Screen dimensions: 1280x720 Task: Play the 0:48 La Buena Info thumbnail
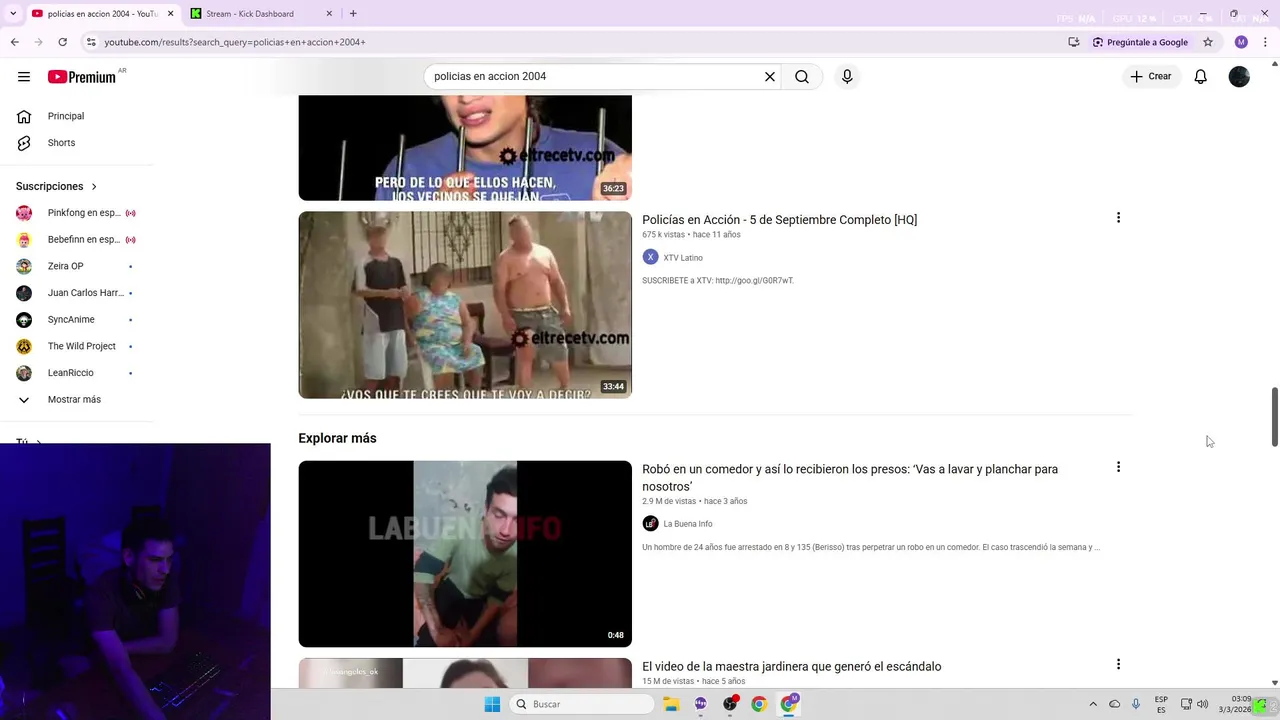pos(465,554)
